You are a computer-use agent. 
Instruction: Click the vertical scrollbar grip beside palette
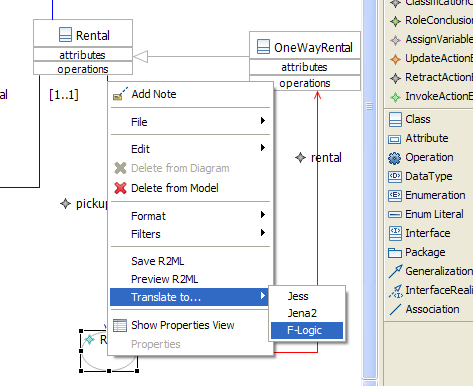pyautogui.click(x=369, y=106)
